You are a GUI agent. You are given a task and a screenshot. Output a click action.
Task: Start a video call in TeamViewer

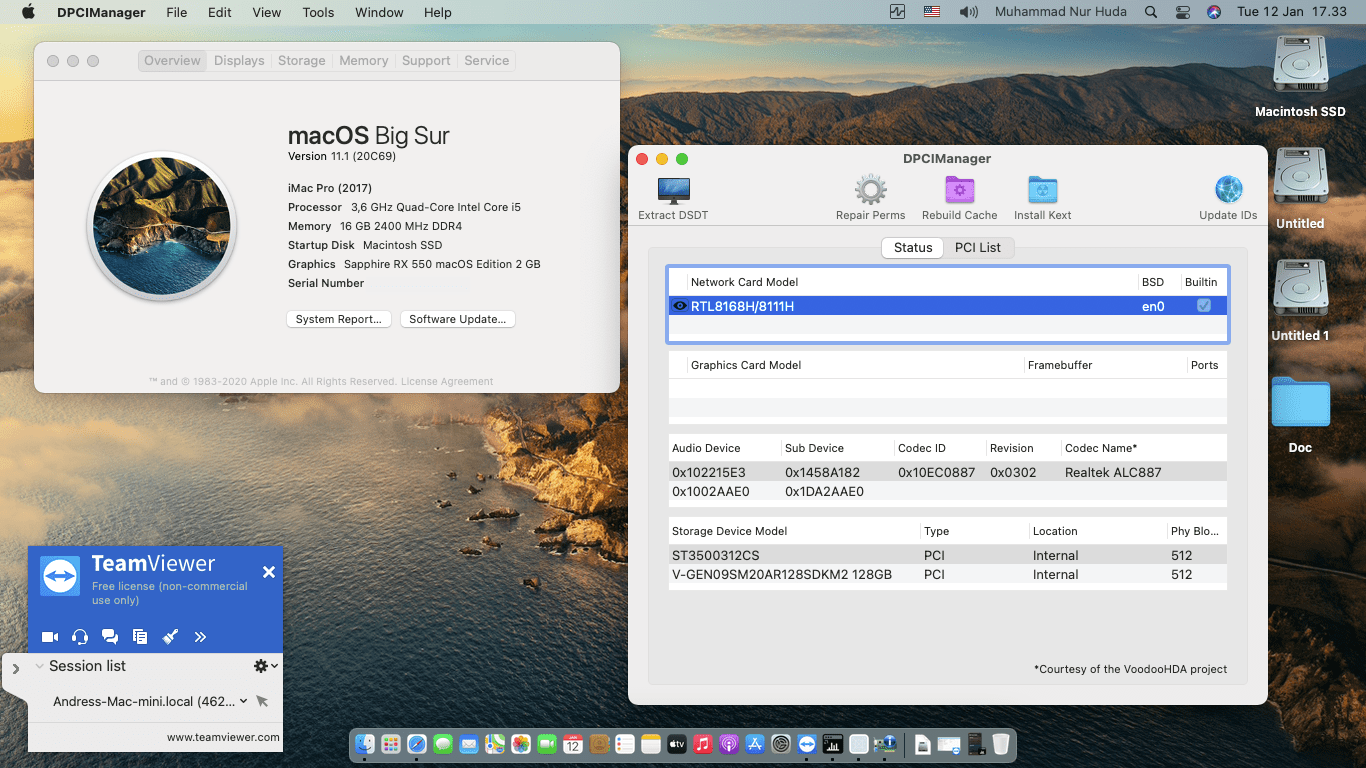[x=49, y=636]
